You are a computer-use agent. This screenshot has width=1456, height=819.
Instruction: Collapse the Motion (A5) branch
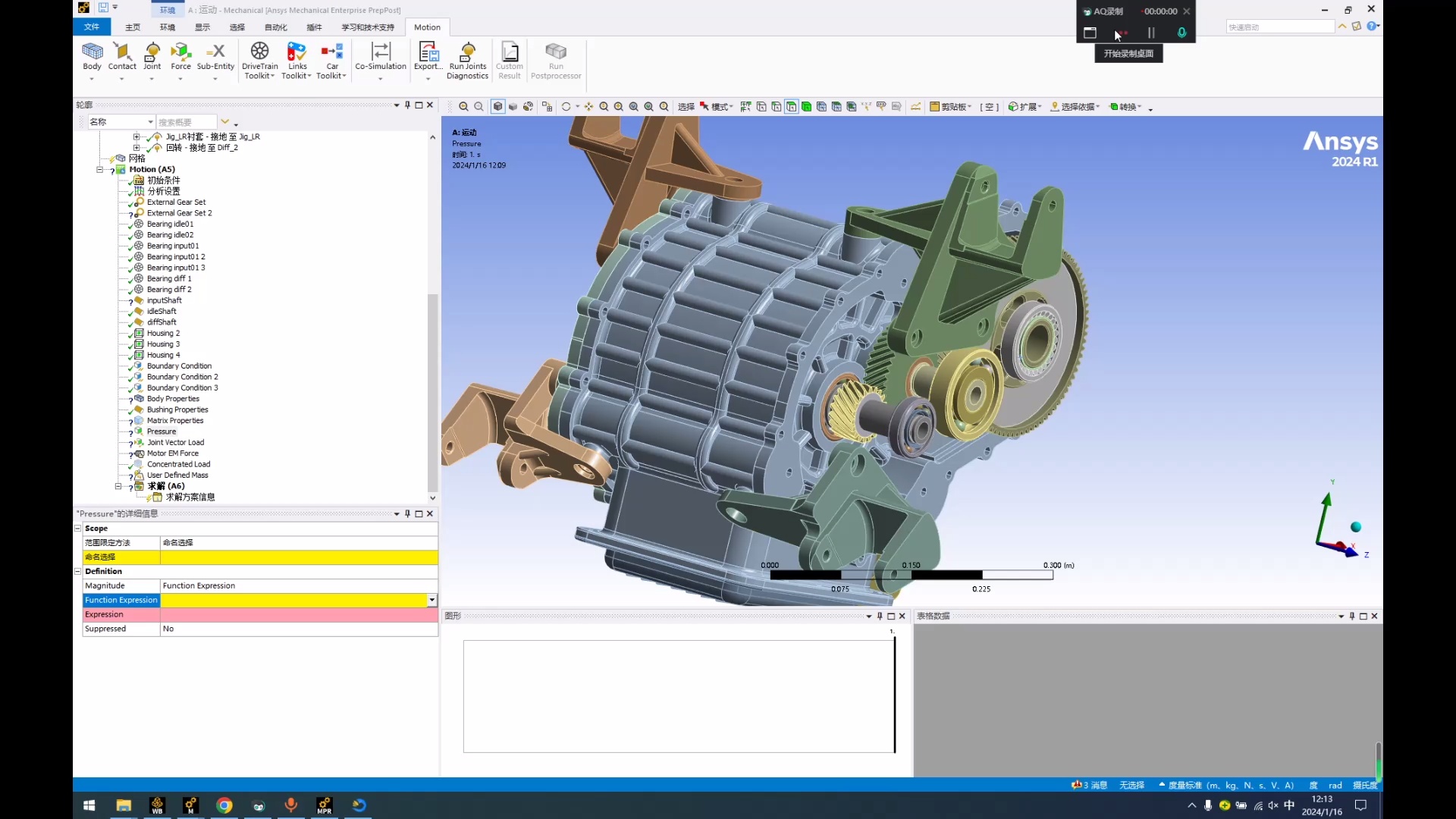tap(101, 169)
